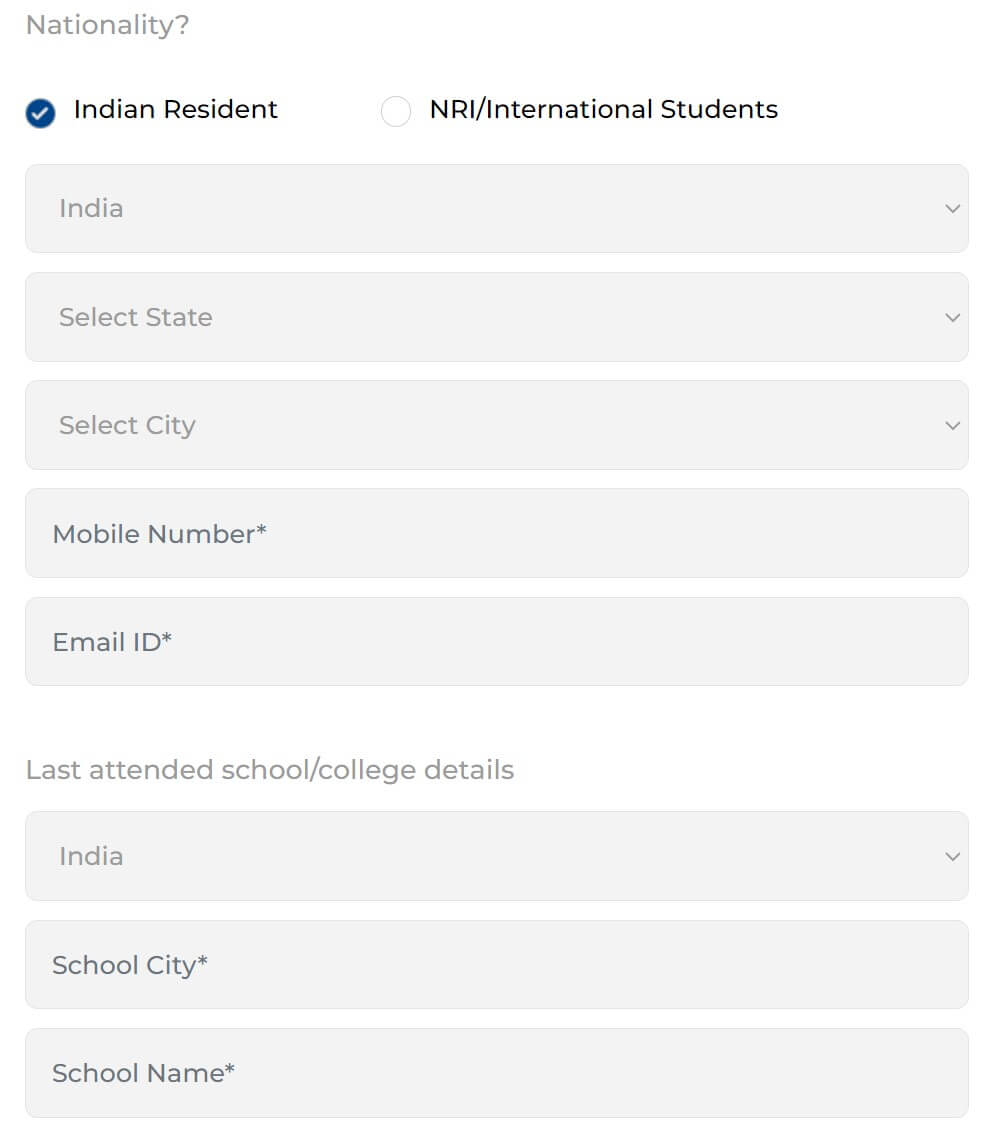Focus the Mobile Number input field
988x1137 pixels.
coord(497,534)
